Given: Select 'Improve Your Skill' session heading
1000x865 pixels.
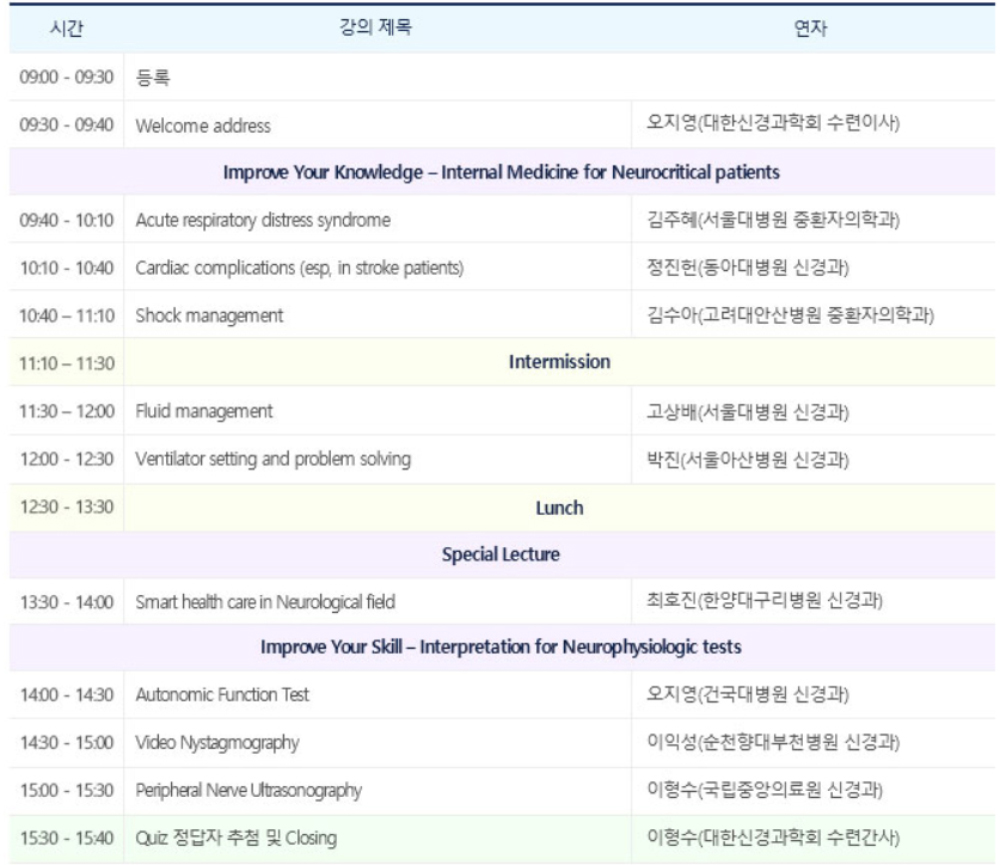Looking at the screenshot, I should 501,647.
